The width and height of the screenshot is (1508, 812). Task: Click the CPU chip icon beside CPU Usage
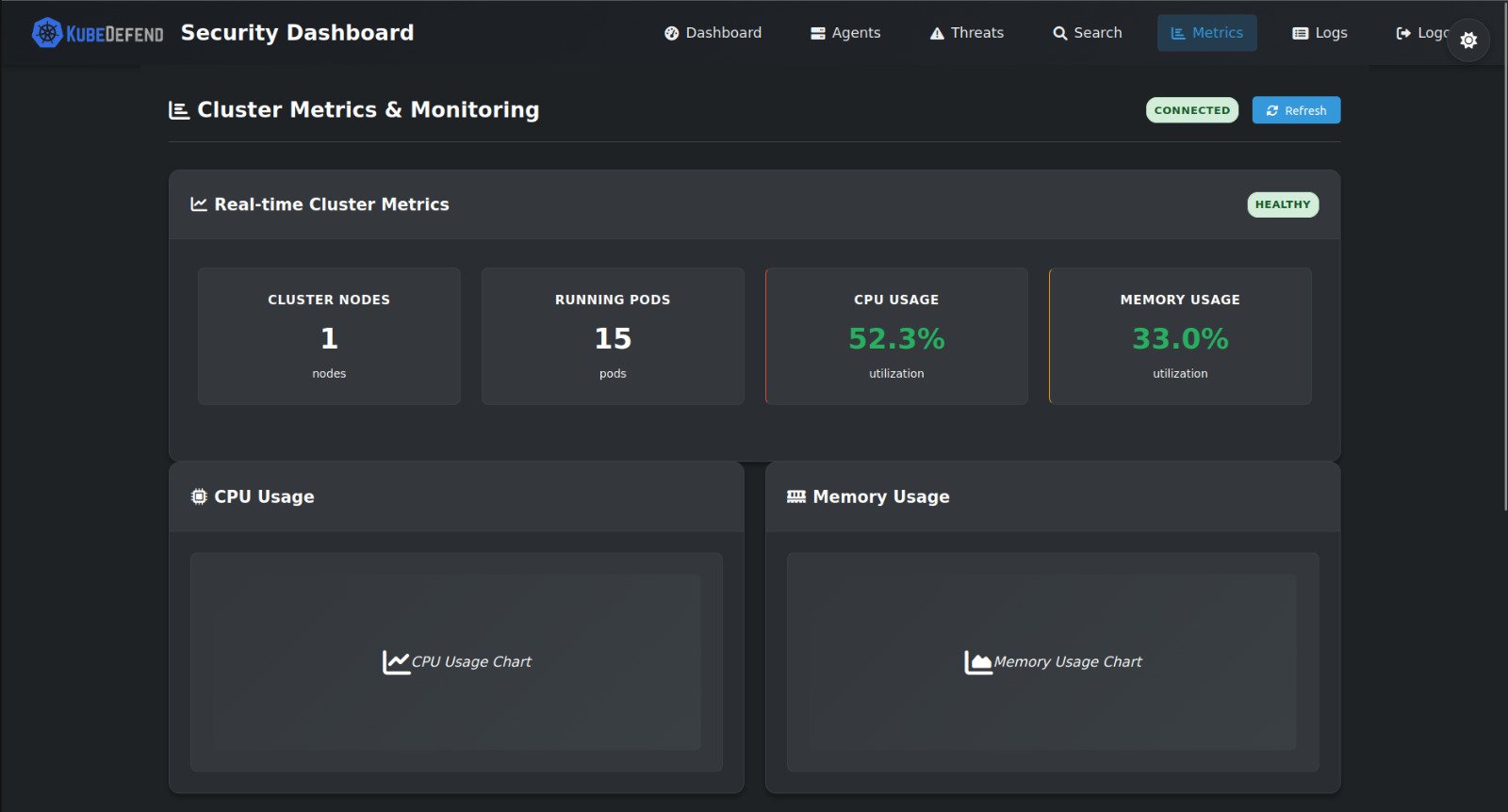click(x=199, y=496)
